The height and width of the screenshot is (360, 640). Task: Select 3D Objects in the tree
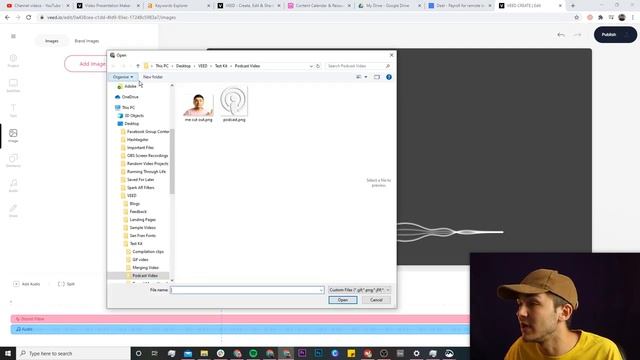(134, 116)
